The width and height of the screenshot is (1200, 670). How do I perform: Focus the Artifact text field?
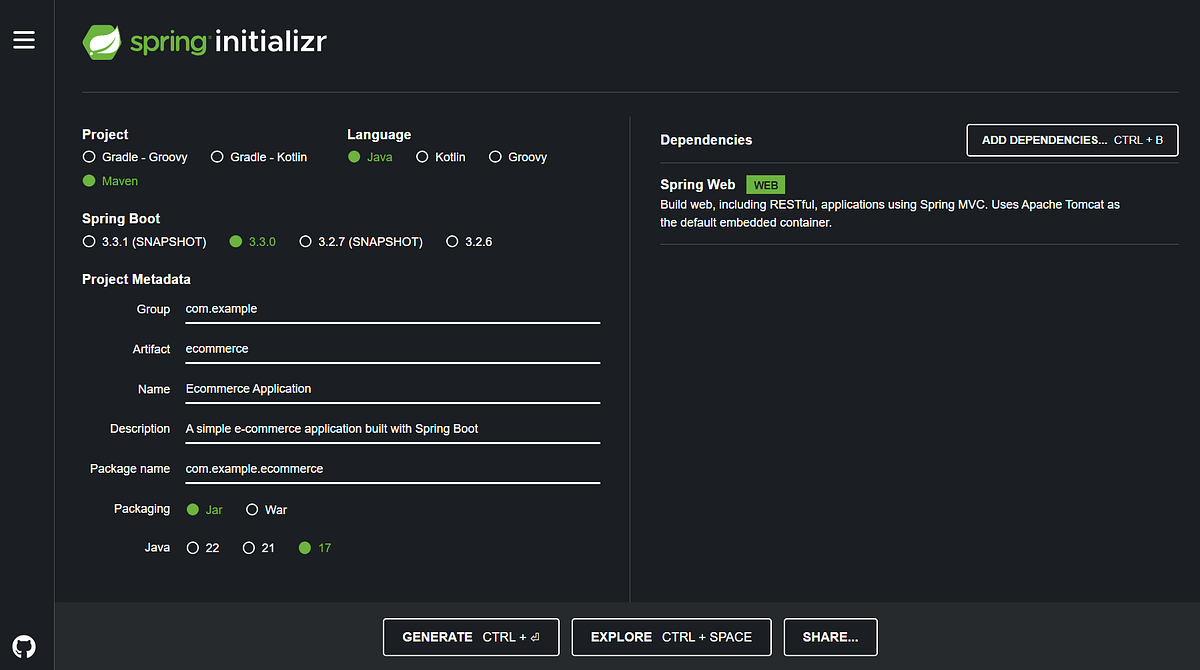pos(390,349)
